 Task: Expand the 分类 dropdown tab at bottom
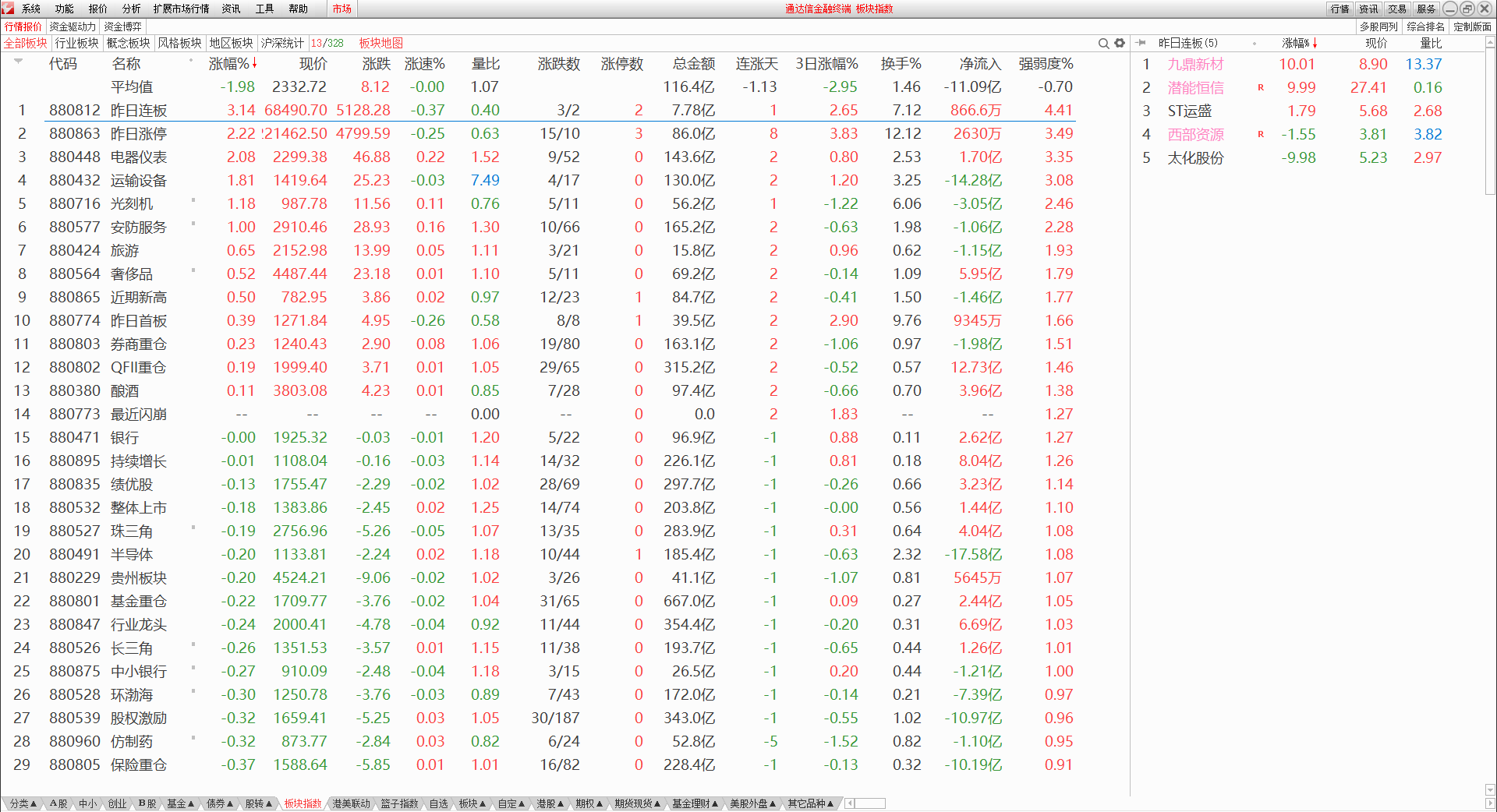pos(23,803)
